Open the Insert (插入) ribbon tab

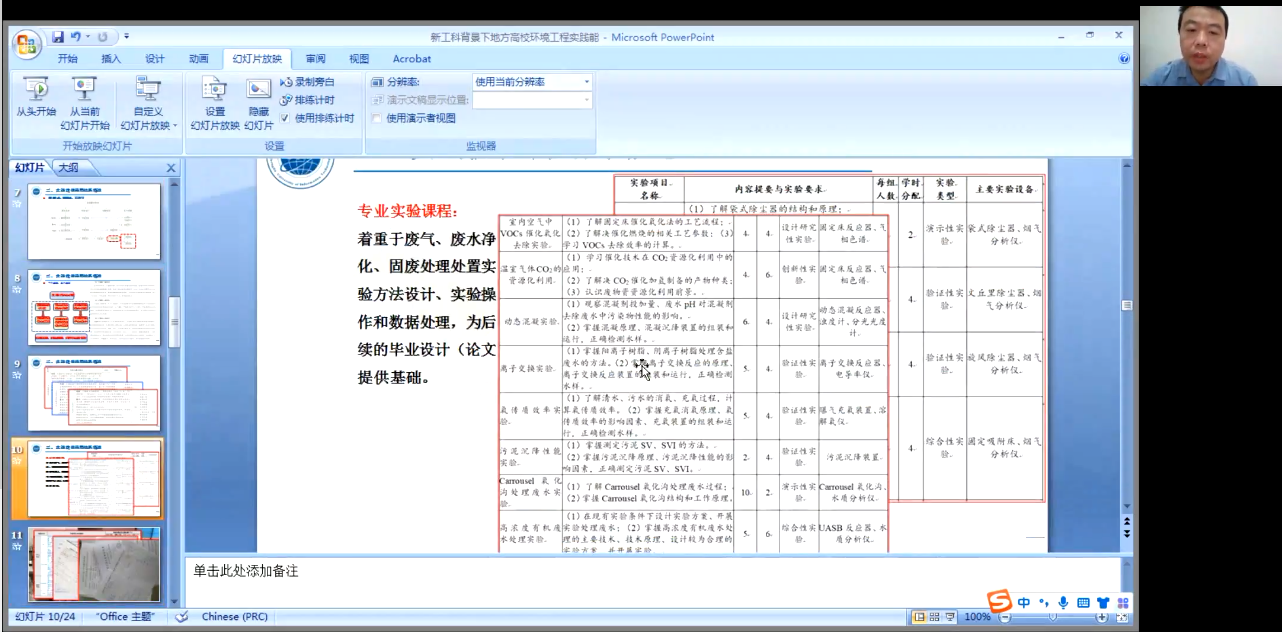pyautogui.click(x=111, y=59)
